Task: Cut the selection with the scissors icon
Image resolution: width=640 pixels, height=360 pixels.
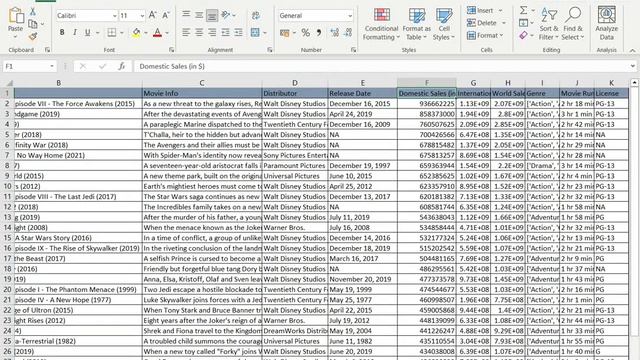Action: coord(33,12)
